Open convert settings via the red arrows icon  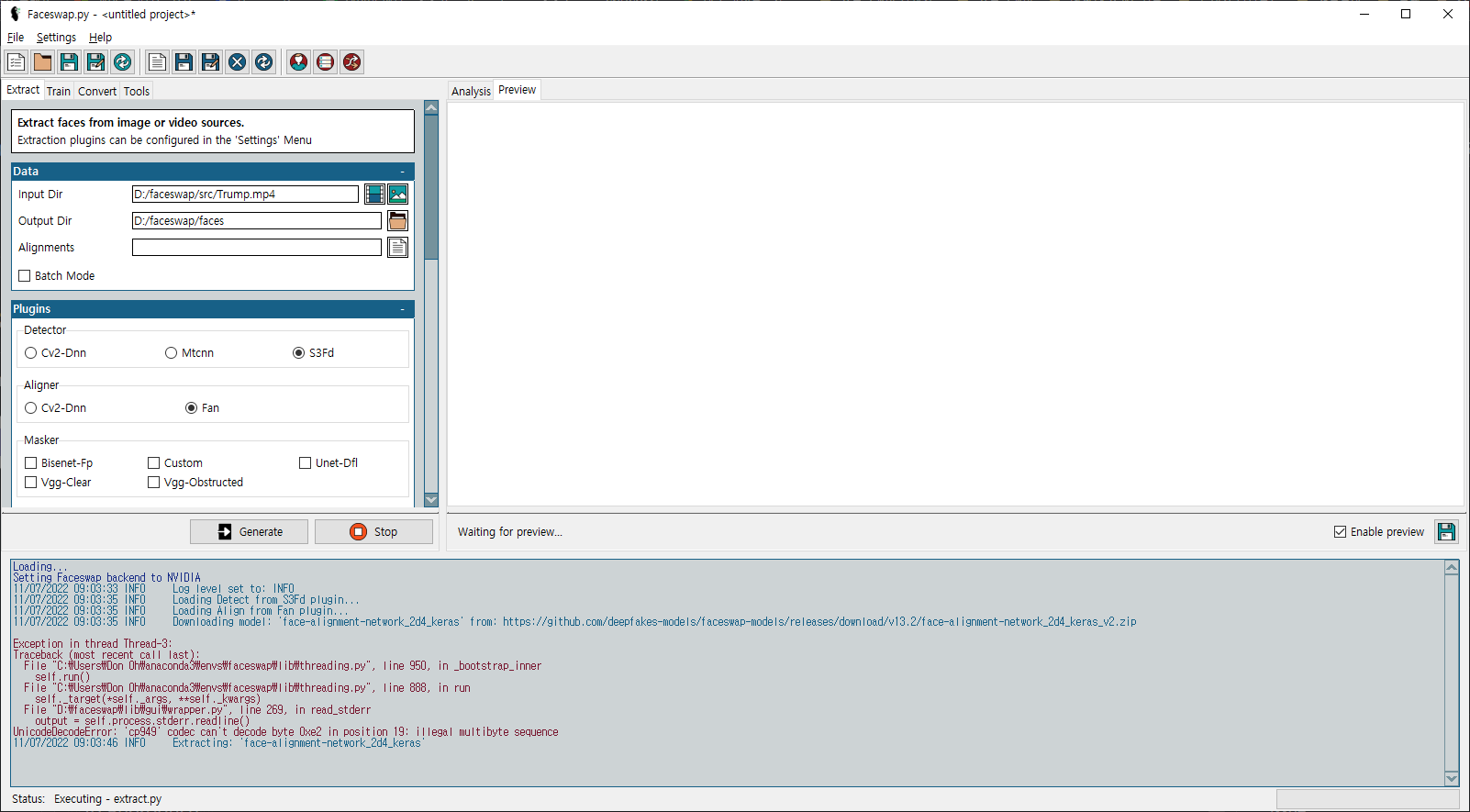[352, 61]
